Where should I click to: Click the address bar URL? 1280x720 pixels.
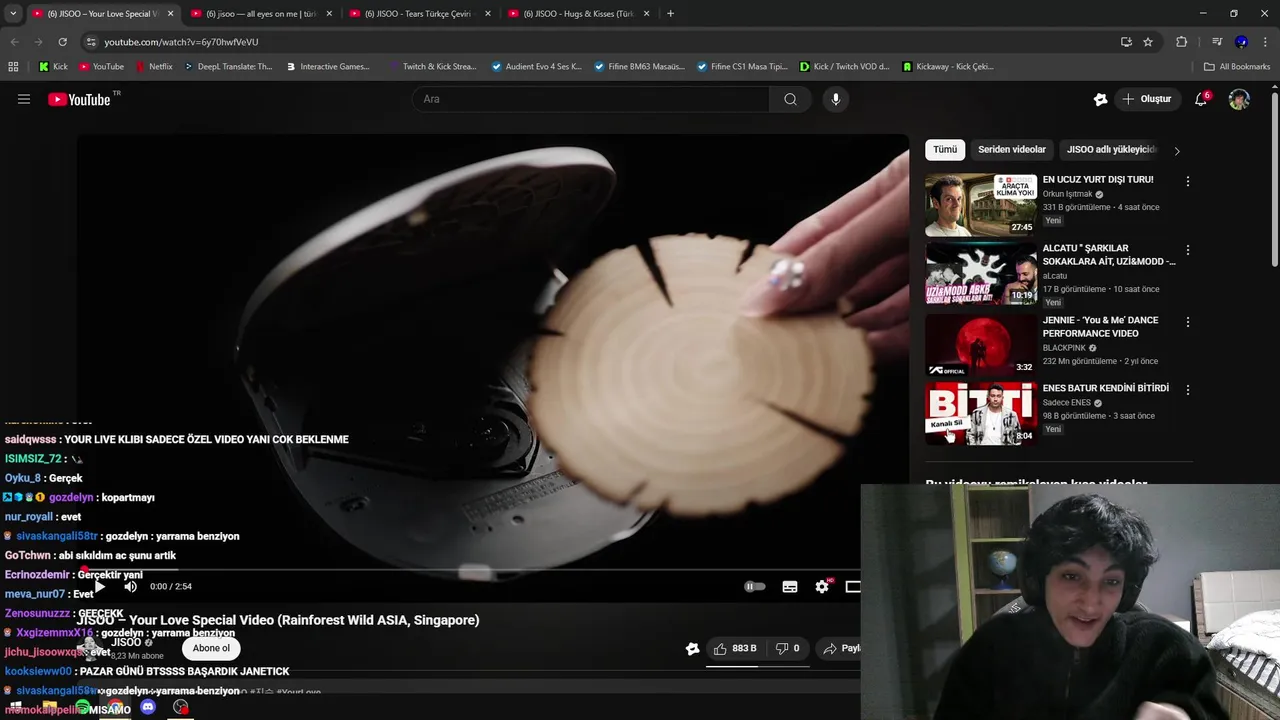coord(181,42)
